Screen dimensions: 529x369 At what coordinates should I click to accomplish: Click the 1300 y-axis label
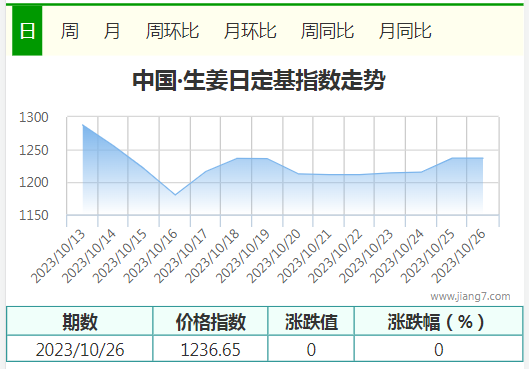(x=34, y=117)
